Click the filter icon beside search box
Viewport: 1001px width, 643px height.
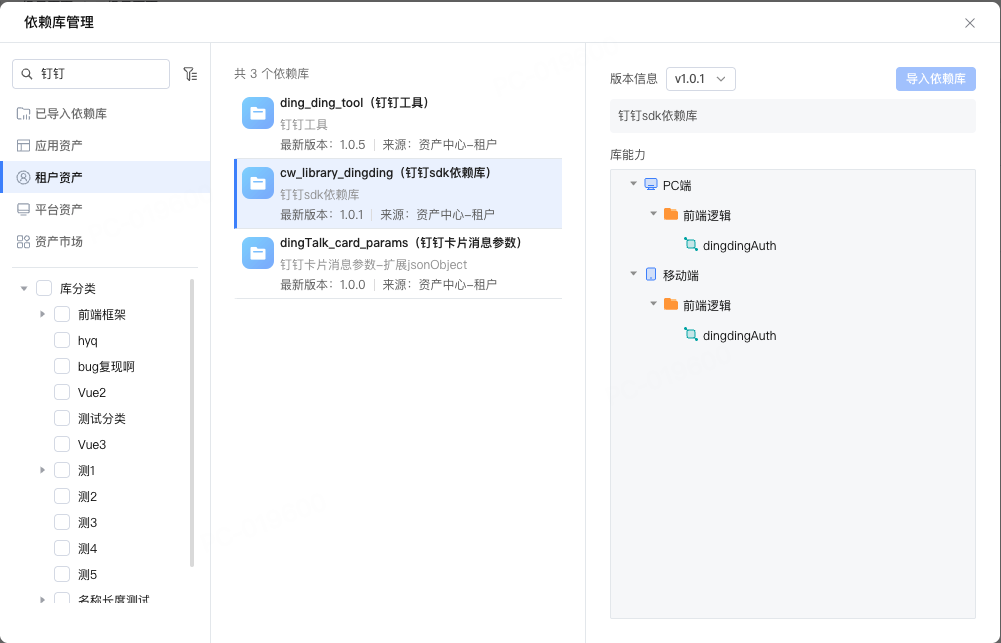coord(190,74)
